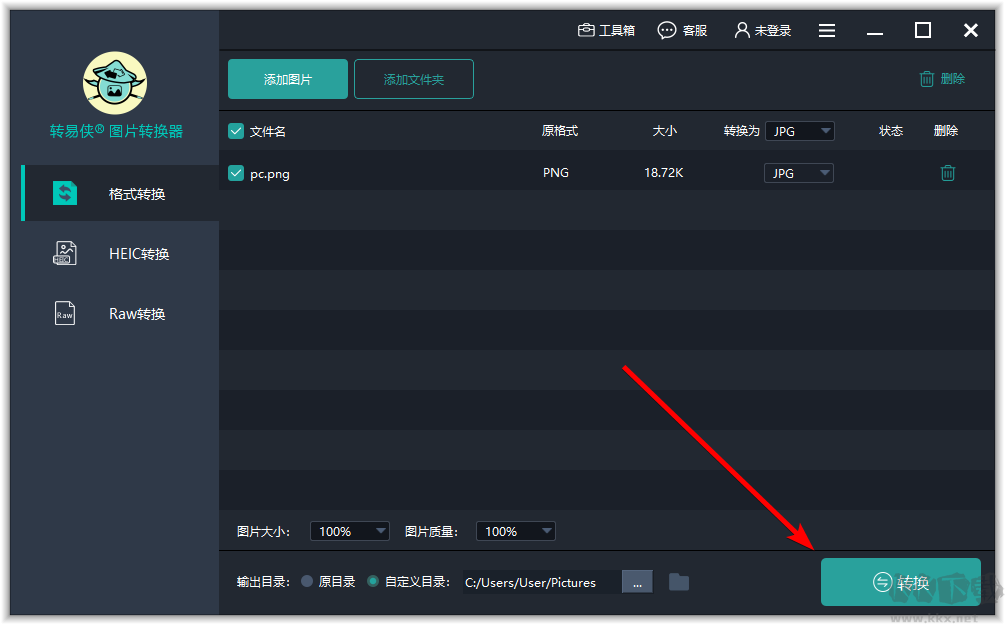Open pc.png row JPG format dropdown
The width and height of the screenshot is (1005, 625).
pyautogui.click(x=799, y=173)
